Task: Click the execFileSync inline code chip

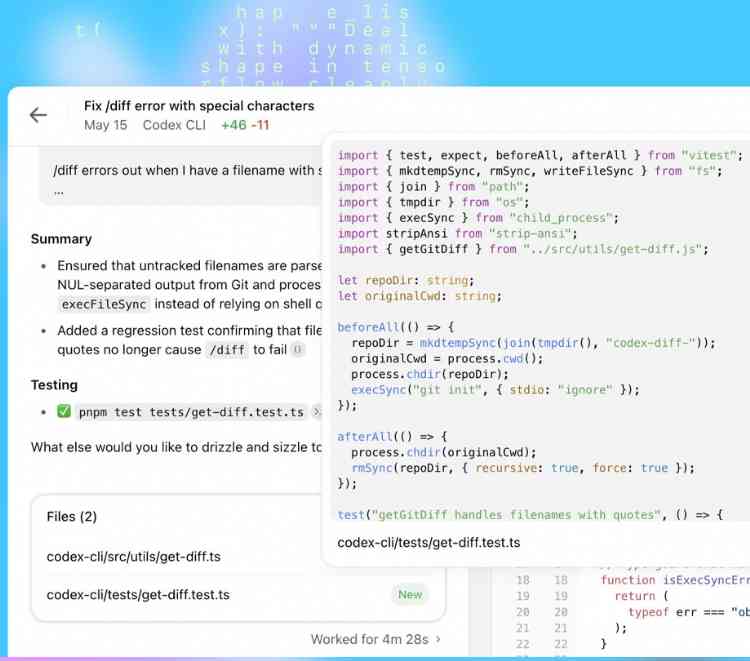Action: 104,304
